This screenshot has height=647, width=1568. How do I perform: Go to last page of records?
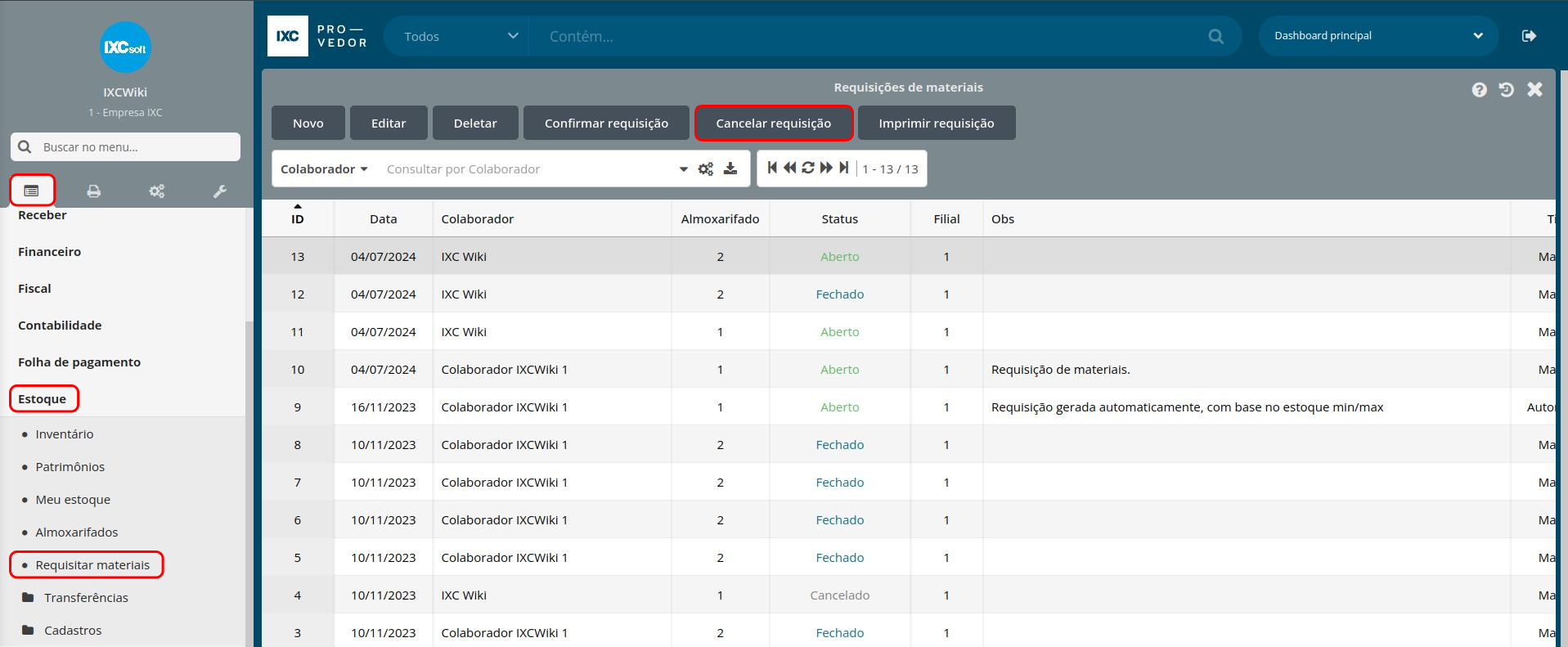coord(844,168)
